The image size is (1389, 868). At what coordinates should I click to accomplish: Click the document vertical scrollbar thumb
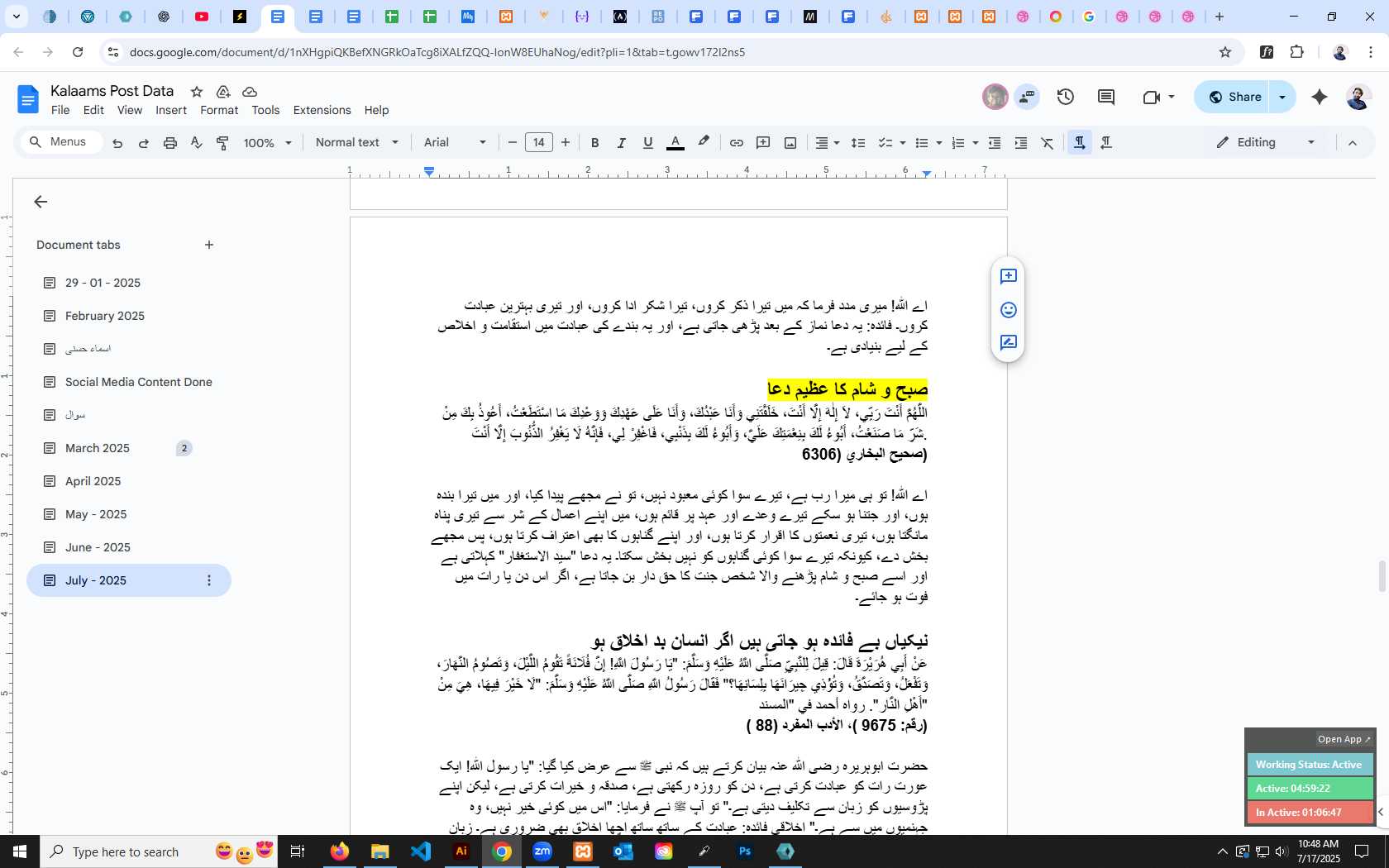1382,576
